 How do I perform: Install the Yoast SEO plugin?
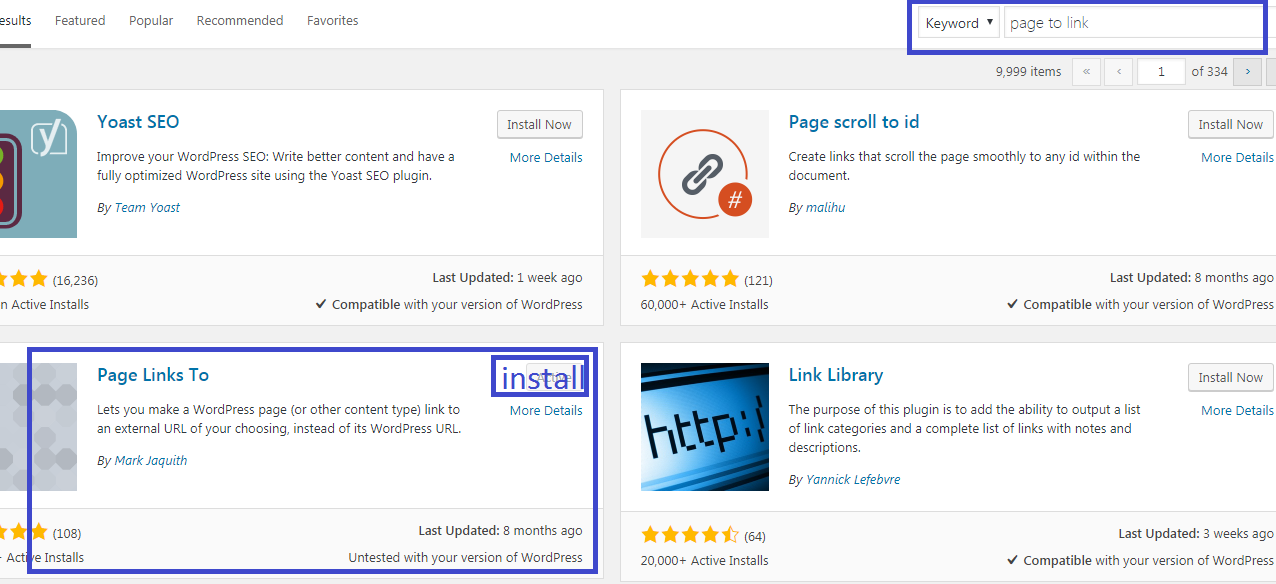point(539,125)
